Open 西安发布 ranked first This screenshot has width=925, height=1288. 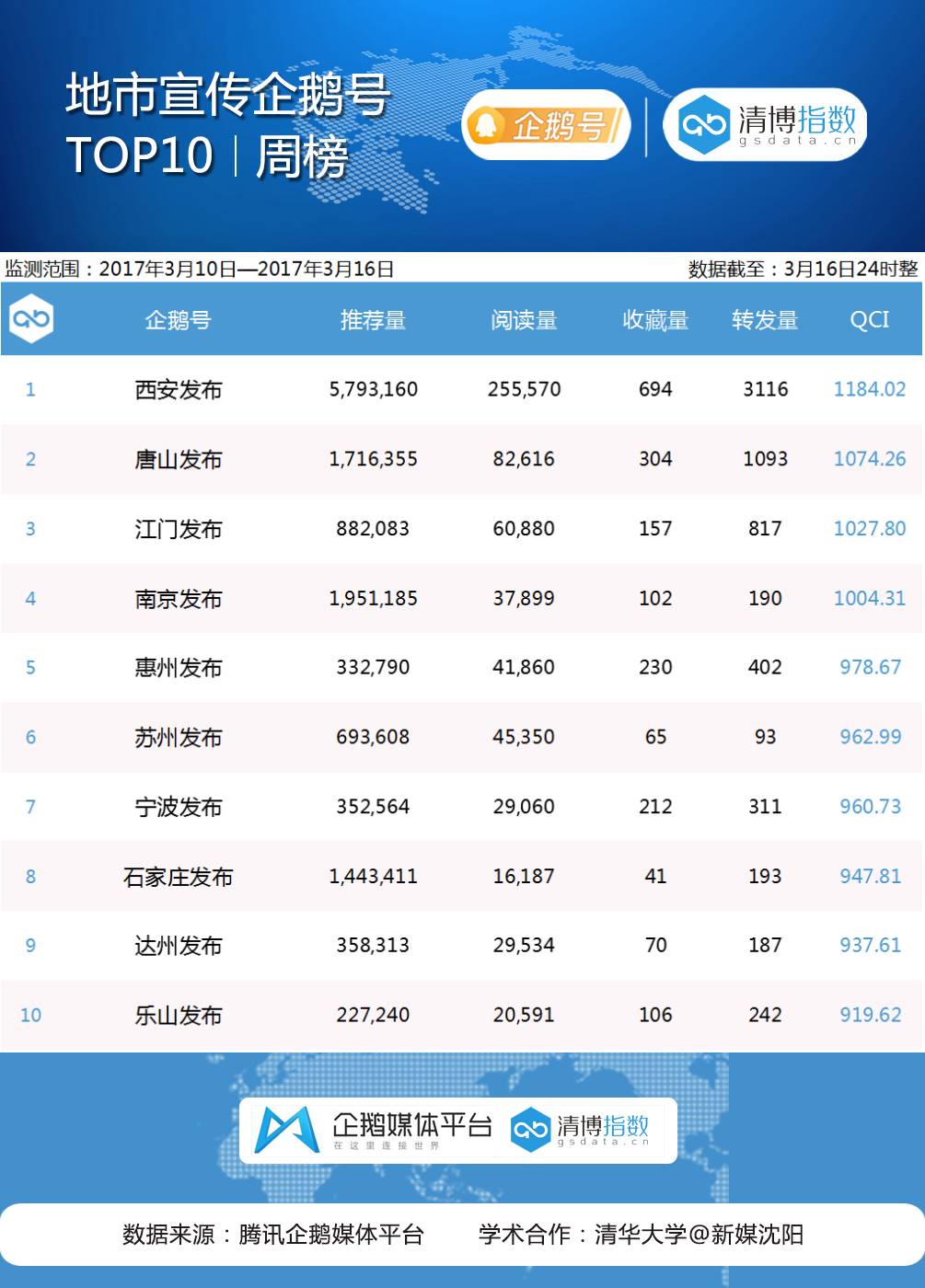[177, 389]
